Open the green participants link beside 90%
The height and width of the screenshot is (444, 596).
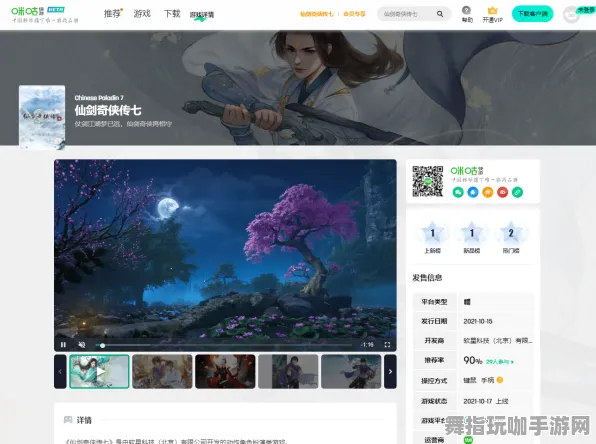(x=499, y=362)
